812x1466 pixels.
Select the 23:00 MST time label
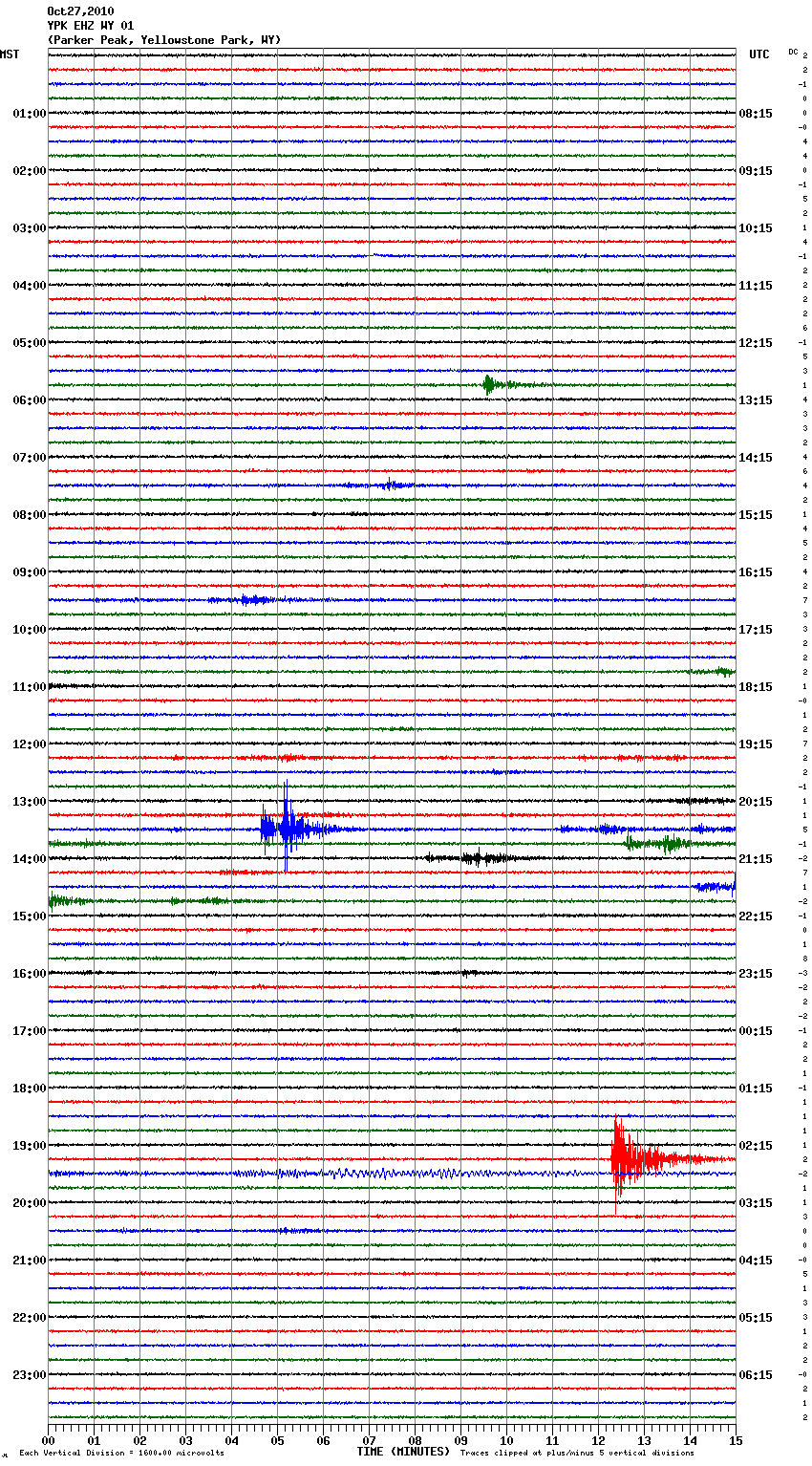pos(29,1375)
